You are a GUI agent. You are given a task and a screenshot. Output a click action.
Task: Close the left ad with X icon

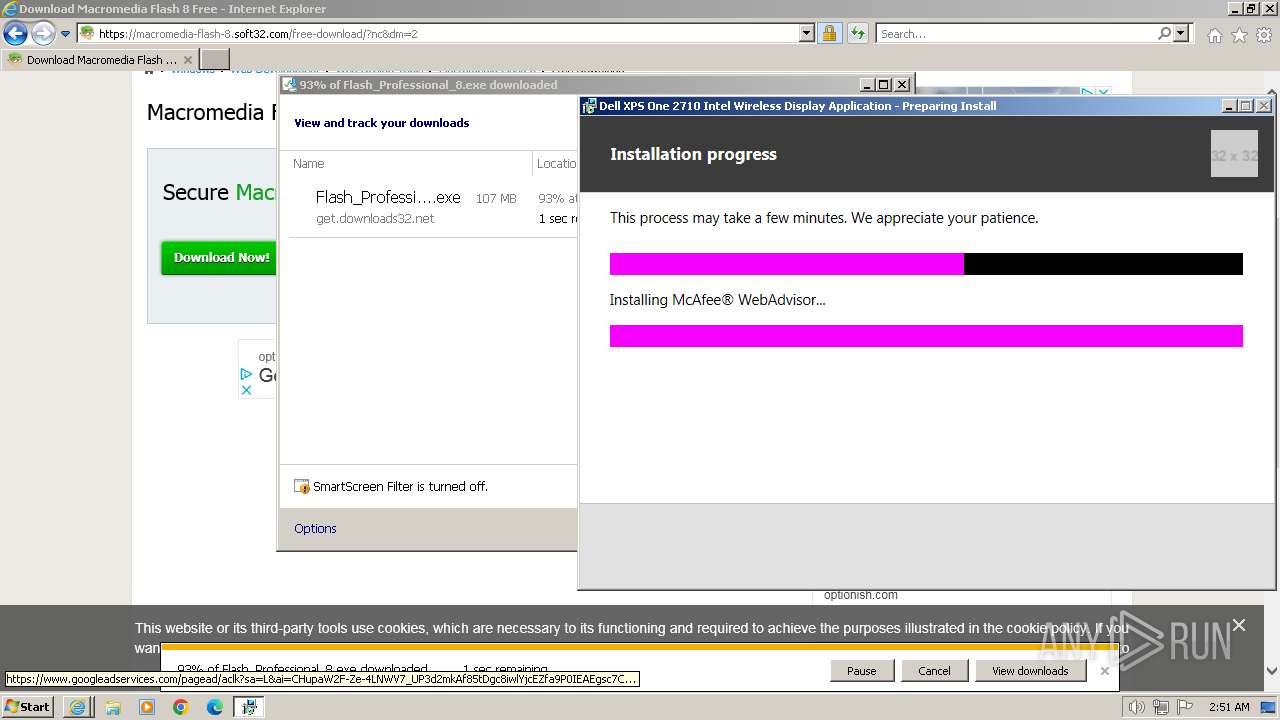pos(246,390)
